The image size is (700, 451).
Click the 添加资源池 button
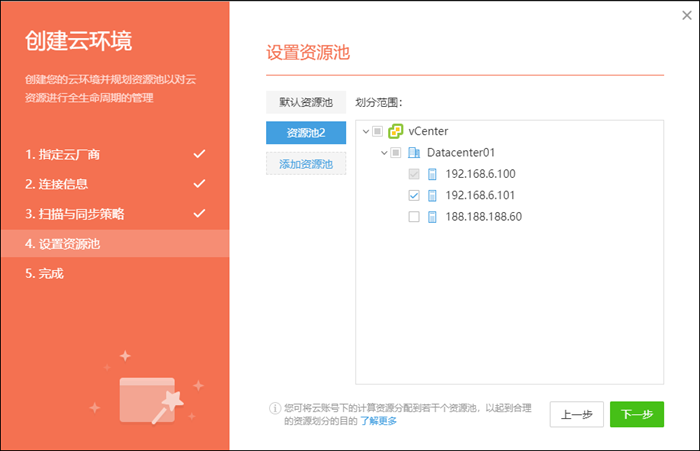[305, 163]
